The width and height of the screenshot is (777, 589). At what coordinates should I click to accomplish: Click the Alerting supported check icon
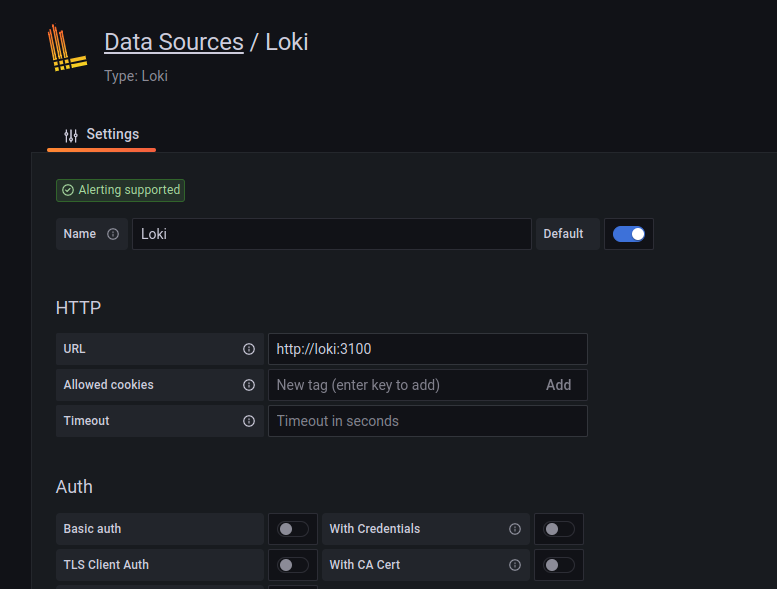[x=68, y=190]
